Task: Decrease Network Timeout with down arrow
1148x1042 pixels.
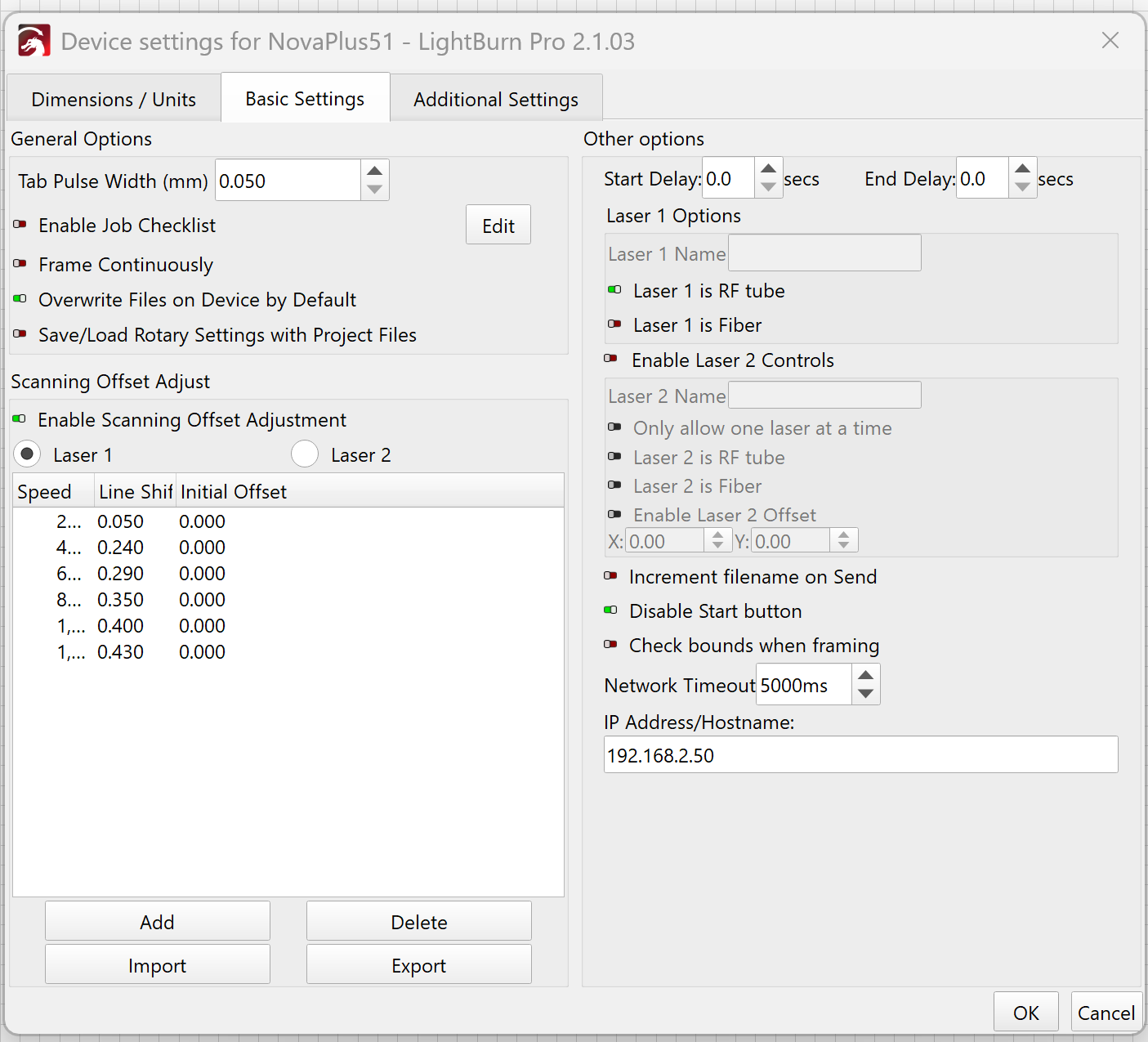Action: click(866, 694)
